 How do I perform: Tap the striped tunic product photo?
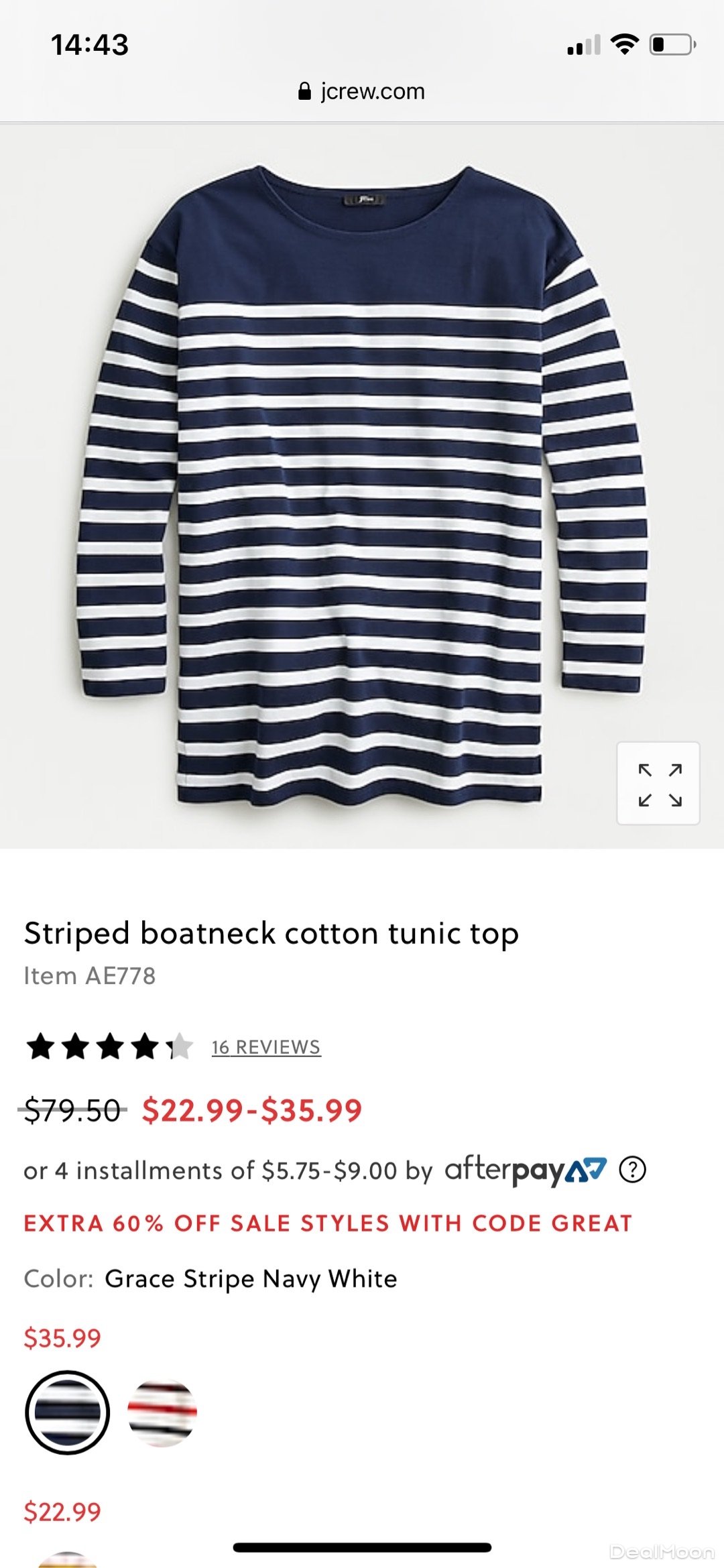pos(362,483)
